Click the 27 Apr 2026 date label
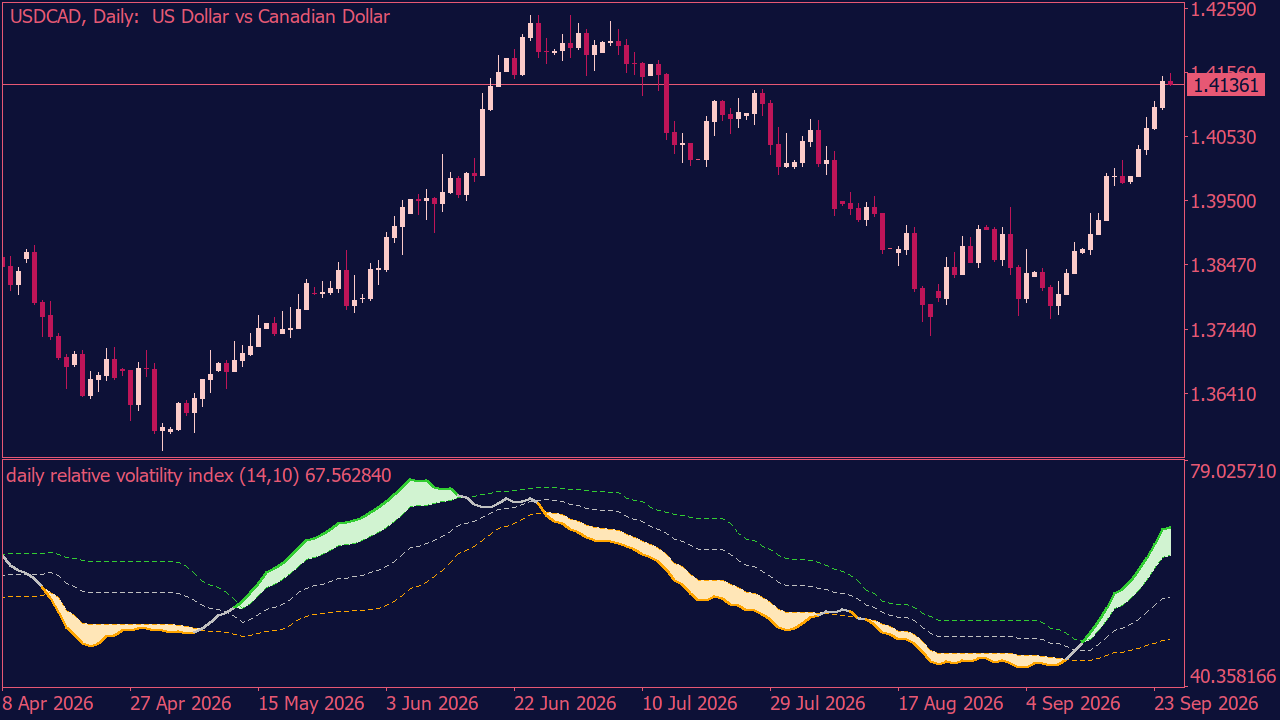This screenshot has height=720, width=1280. [x=181, y=703]
